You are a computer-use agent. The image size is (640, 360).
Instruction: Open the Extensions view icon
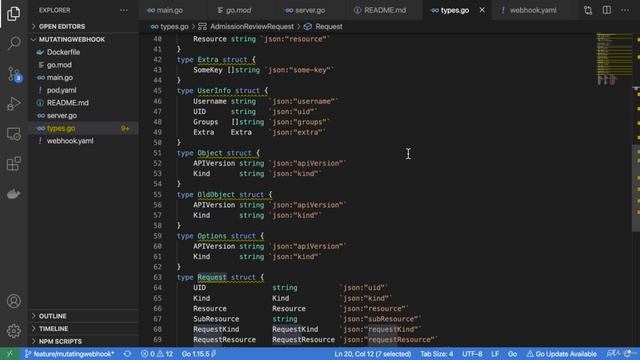tap(13, 163)
